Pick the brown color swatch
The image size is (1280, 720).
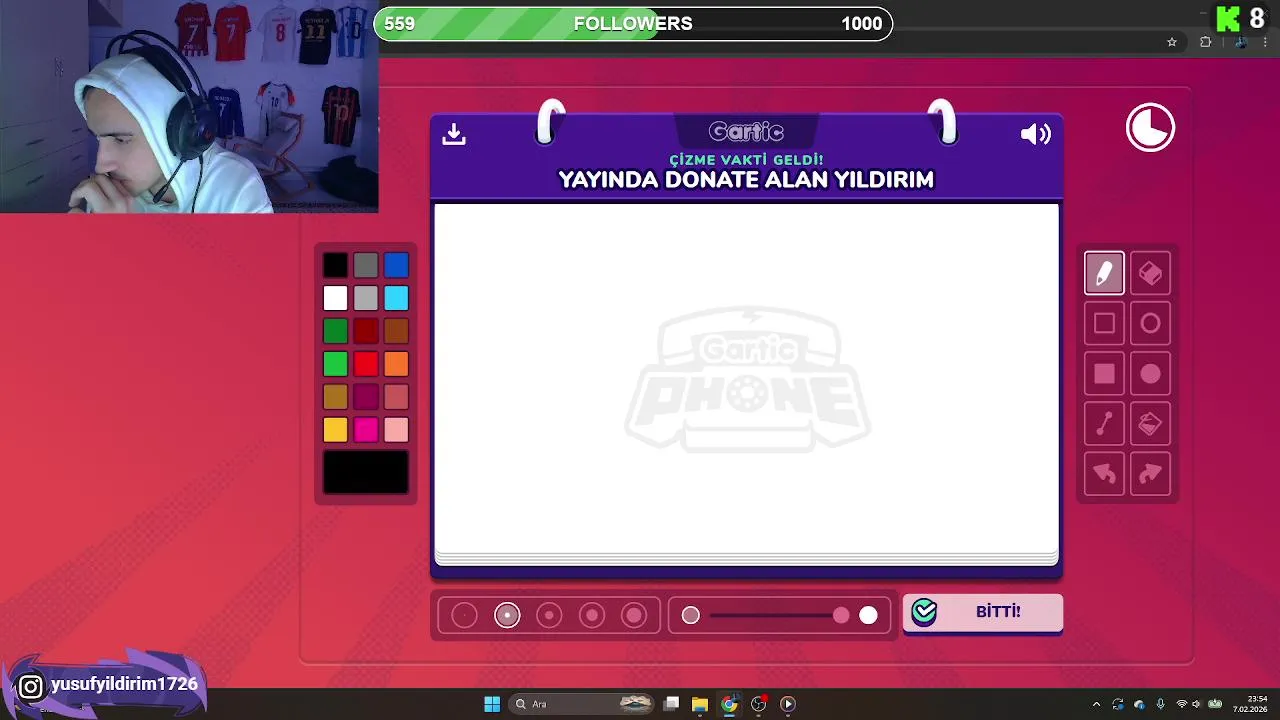396,331
